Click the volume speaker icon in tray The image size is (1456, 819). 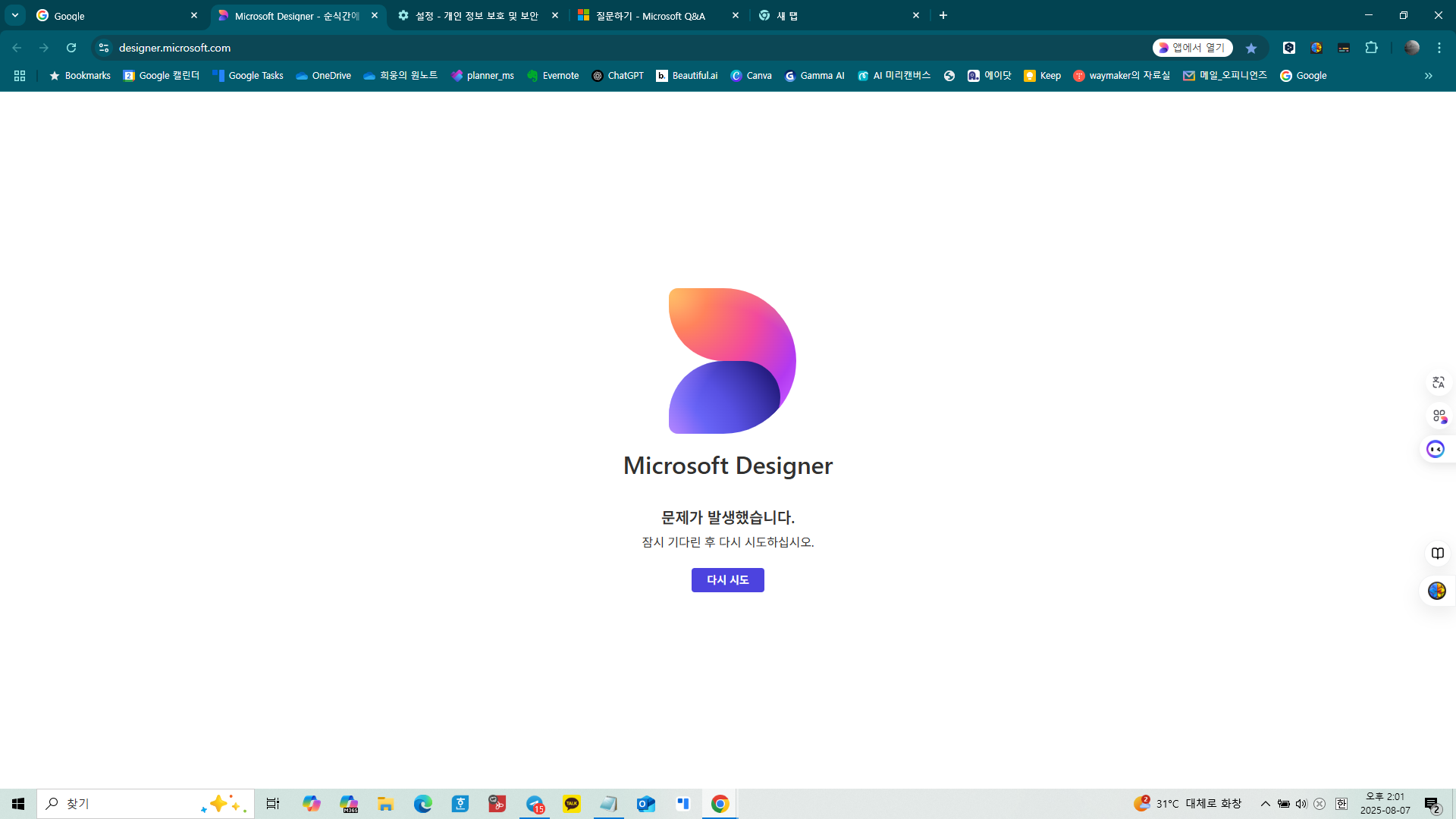click(1301, 804)
